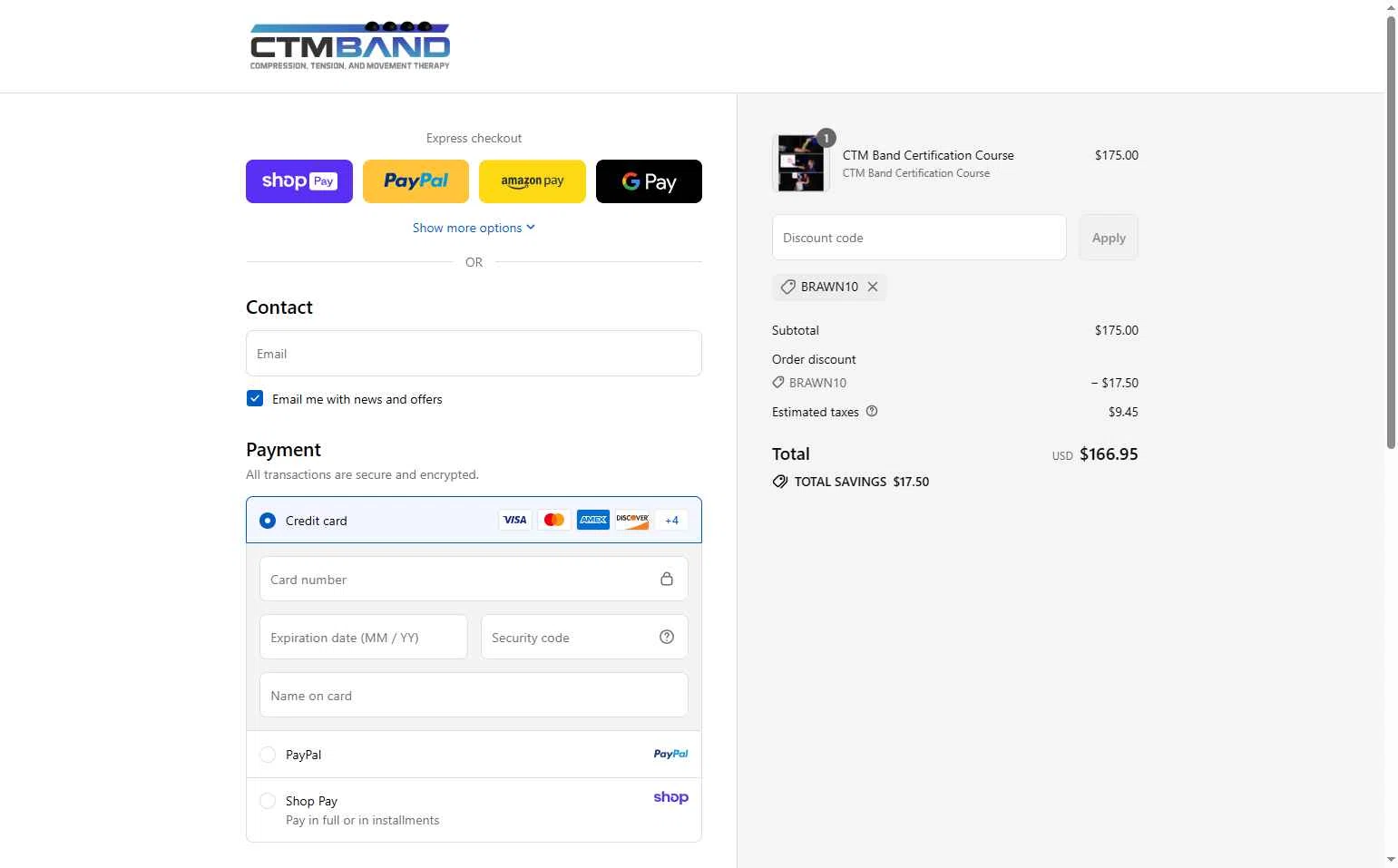Click the Pay in full or in installments text
The width and height of the screenshot is (1398, 868).
point(363,820)
